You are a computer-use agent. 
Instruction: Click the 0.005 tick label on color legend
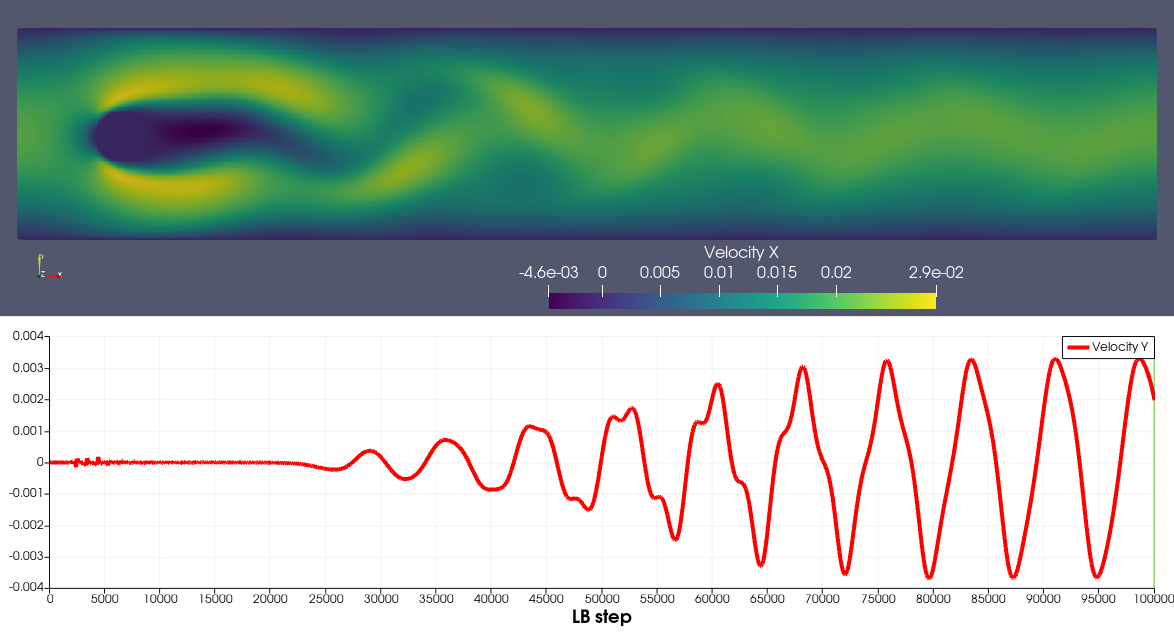660,272
